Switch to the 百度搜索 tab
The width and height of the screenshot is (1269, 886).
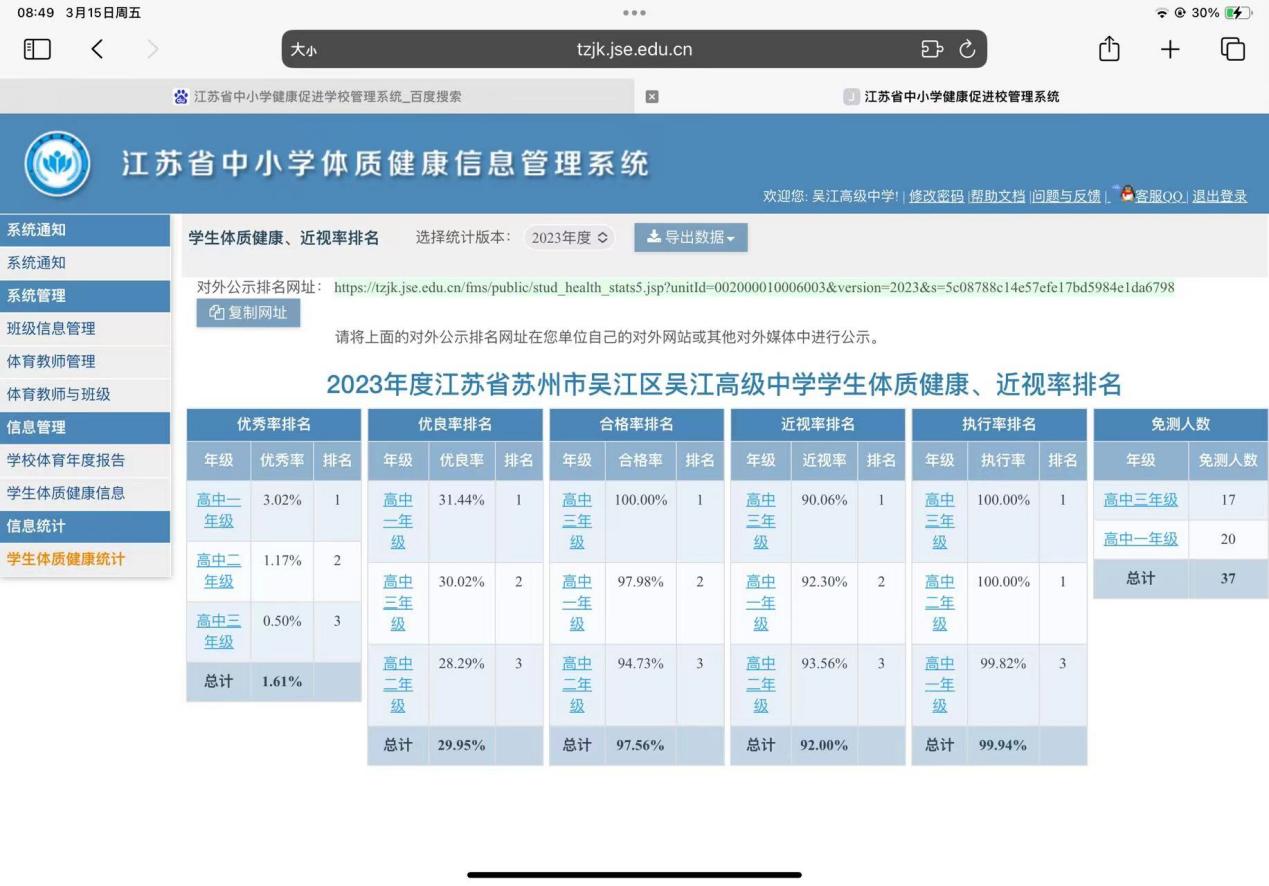[317, 97]
